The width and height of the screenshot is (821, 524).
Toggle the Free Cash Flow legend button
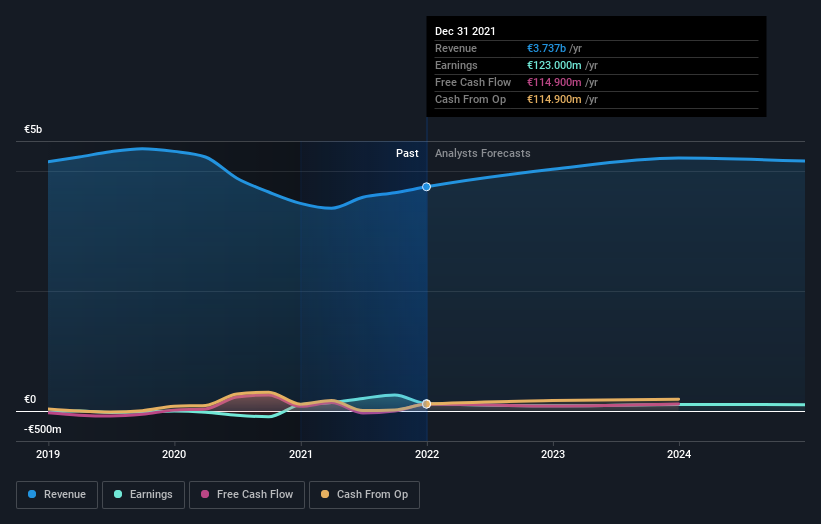click(247, 495)
